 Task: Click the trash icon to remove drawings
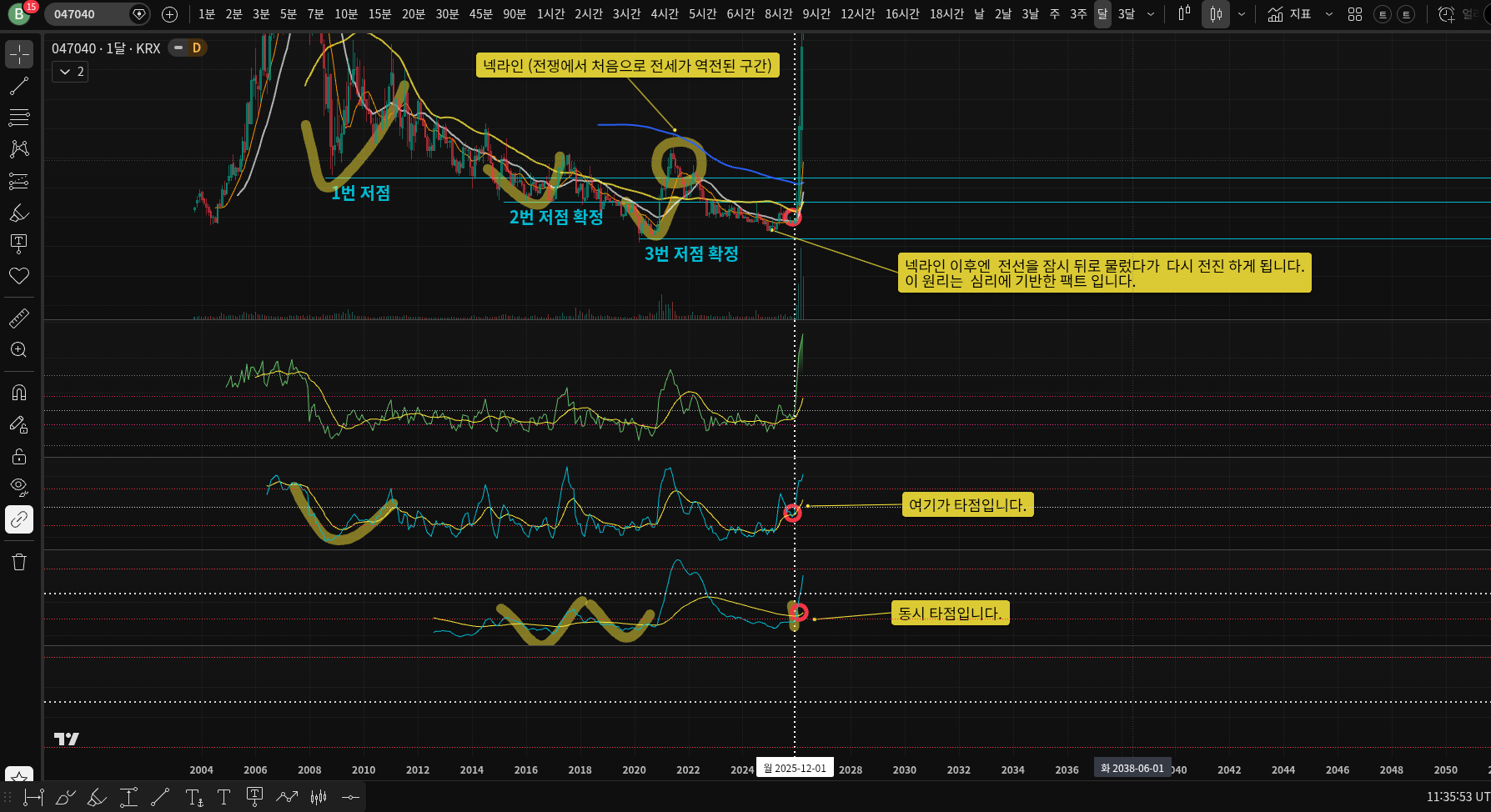point(18,562)
